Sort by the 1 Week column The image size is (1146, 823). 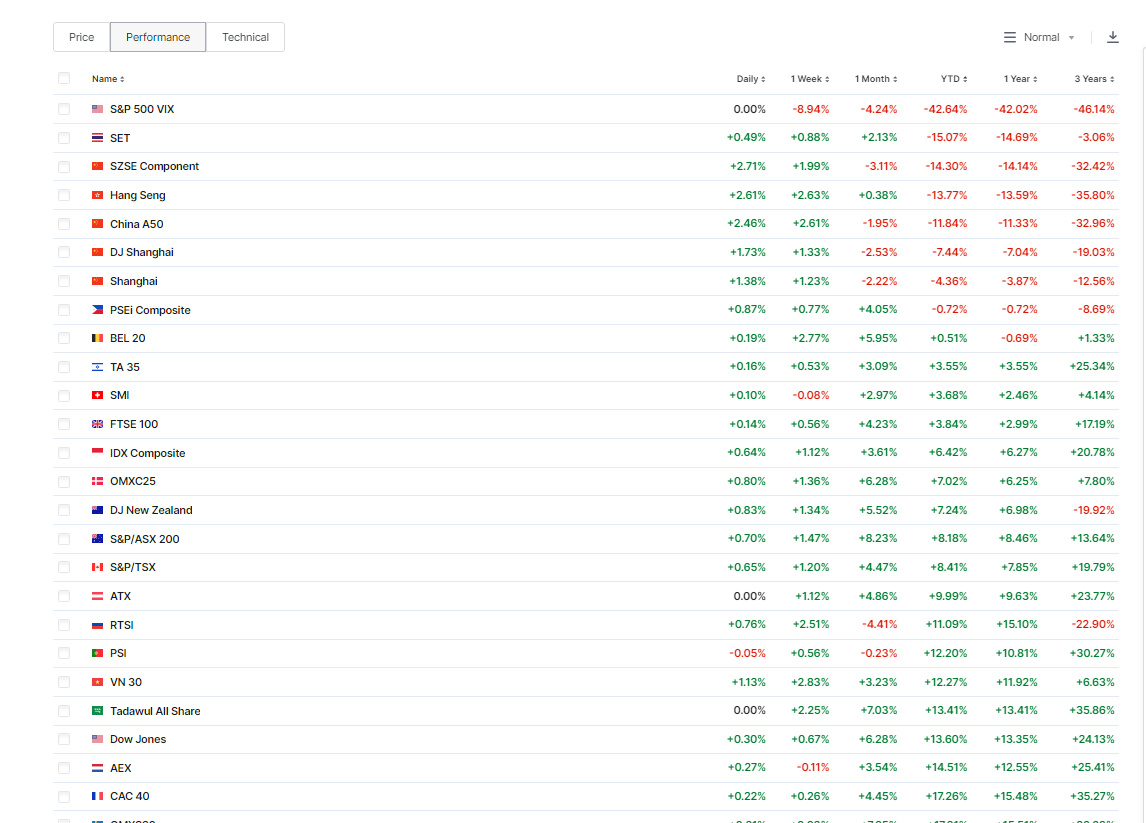pos(810,79)
